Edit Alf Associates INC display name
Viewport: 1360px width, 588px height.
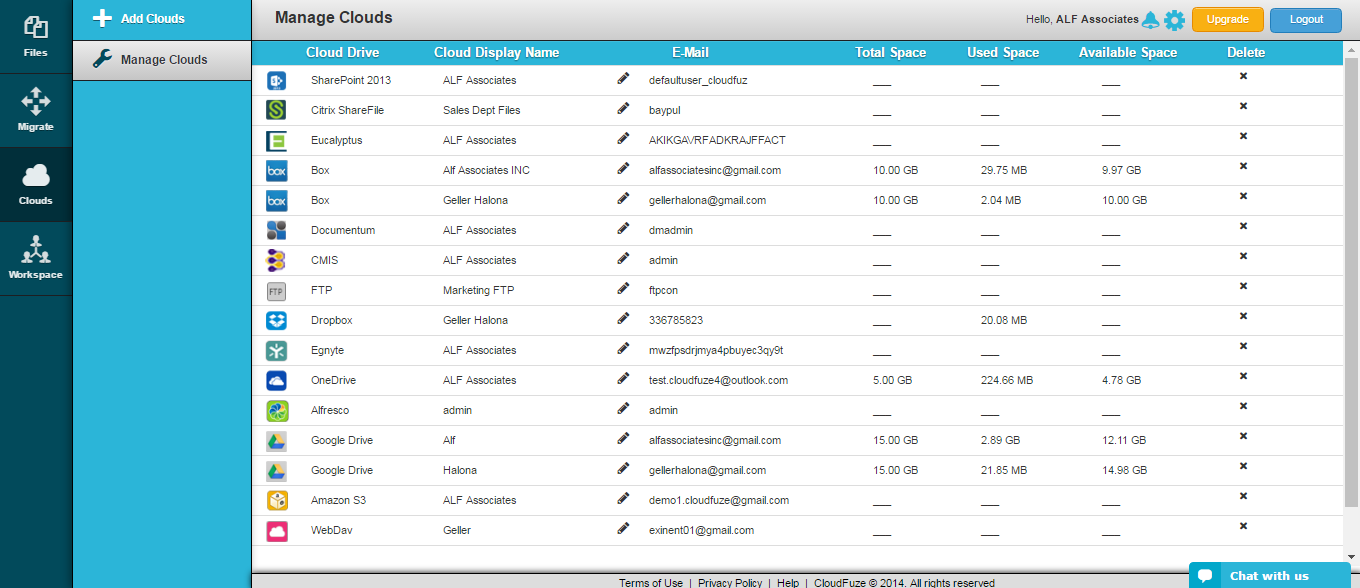[624, 168]
